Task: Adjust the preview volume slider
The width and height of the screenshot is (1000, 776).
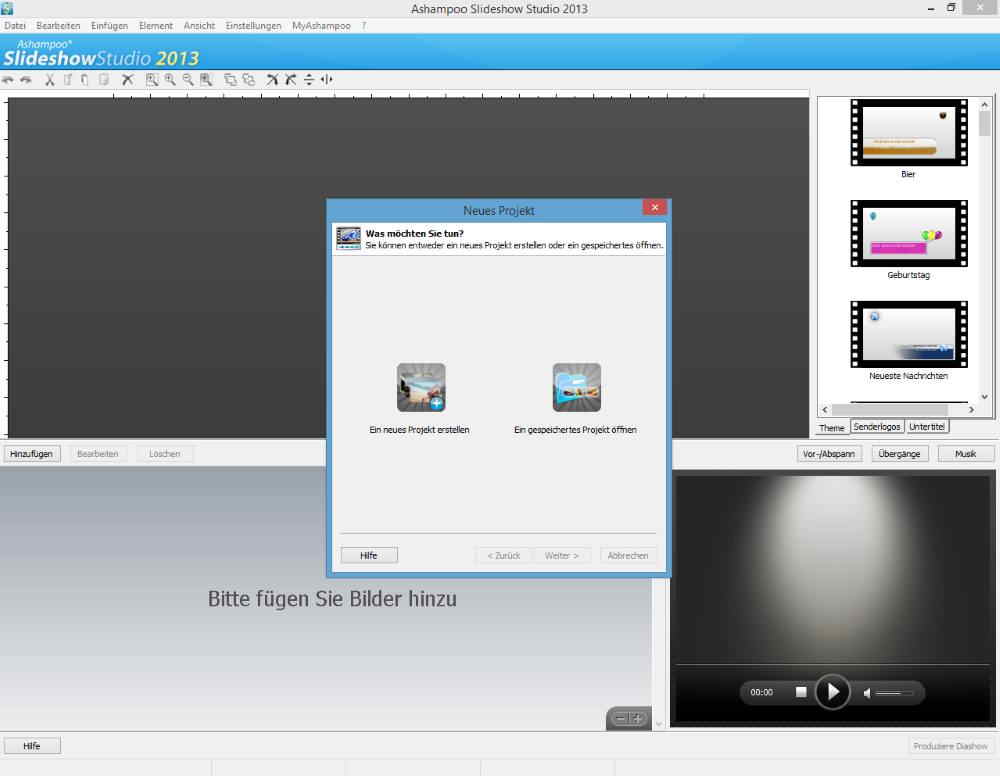Action: pyautogui.click(x=895, y=693)
